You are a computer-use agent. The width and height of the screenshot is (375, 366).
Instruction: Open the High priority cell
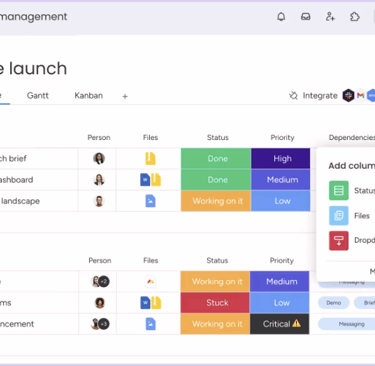pyautogui.click(x=281, y=159)
